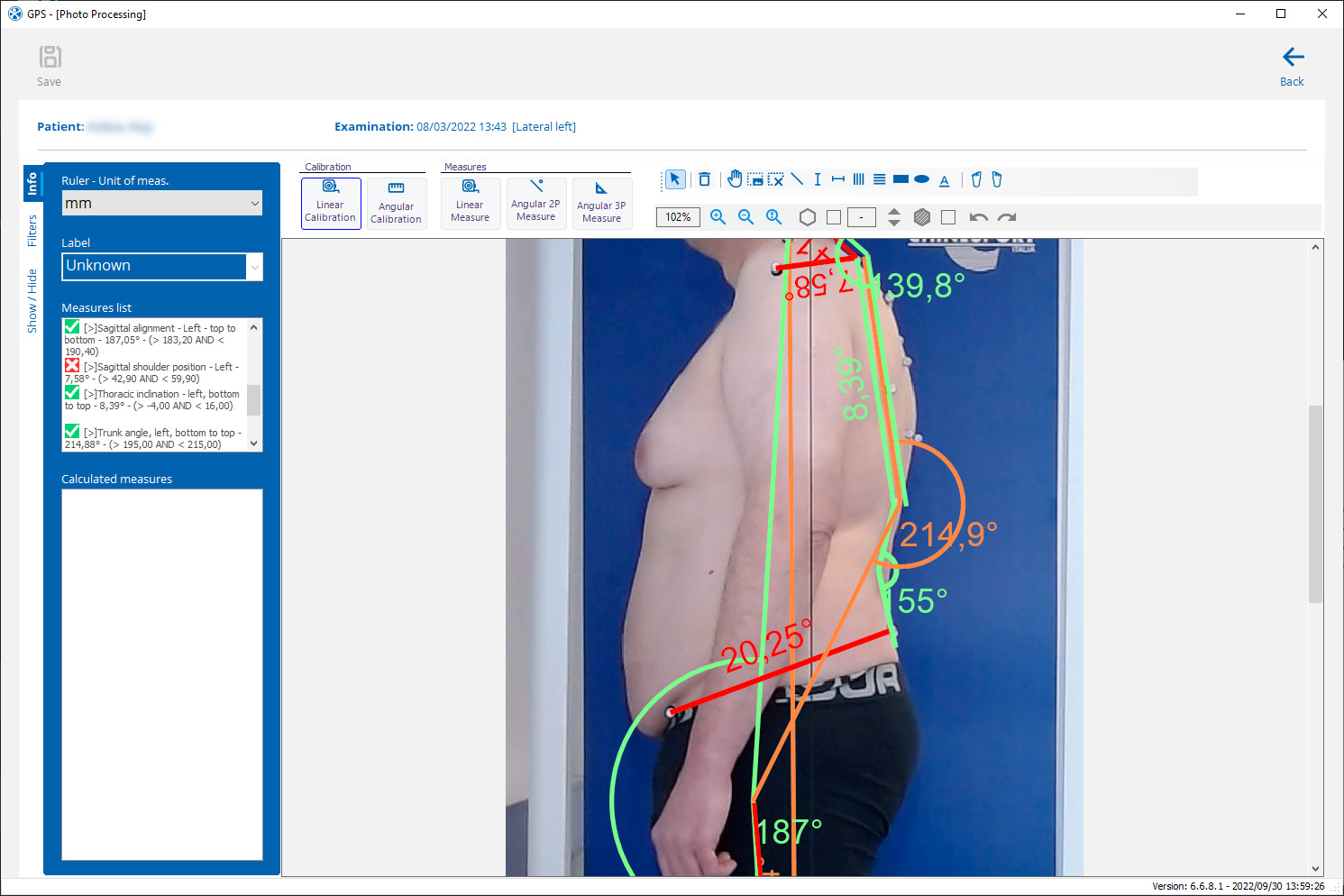Screen dimensions: 1344x896
Task: Start an Angular 3P Measure
Action: click(x=601, y=203)
